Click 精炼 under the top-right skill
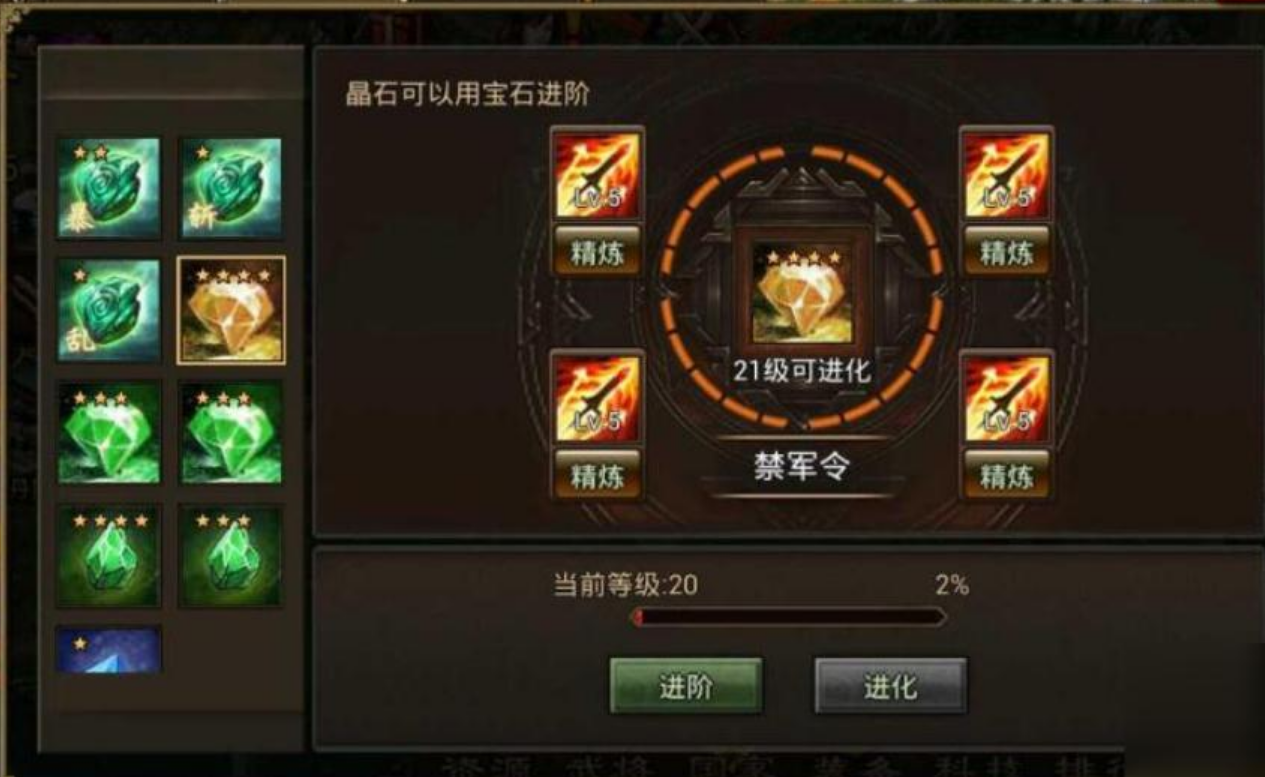The width and height of the screenshot is (1265, 777). [x=1006, y=252]
